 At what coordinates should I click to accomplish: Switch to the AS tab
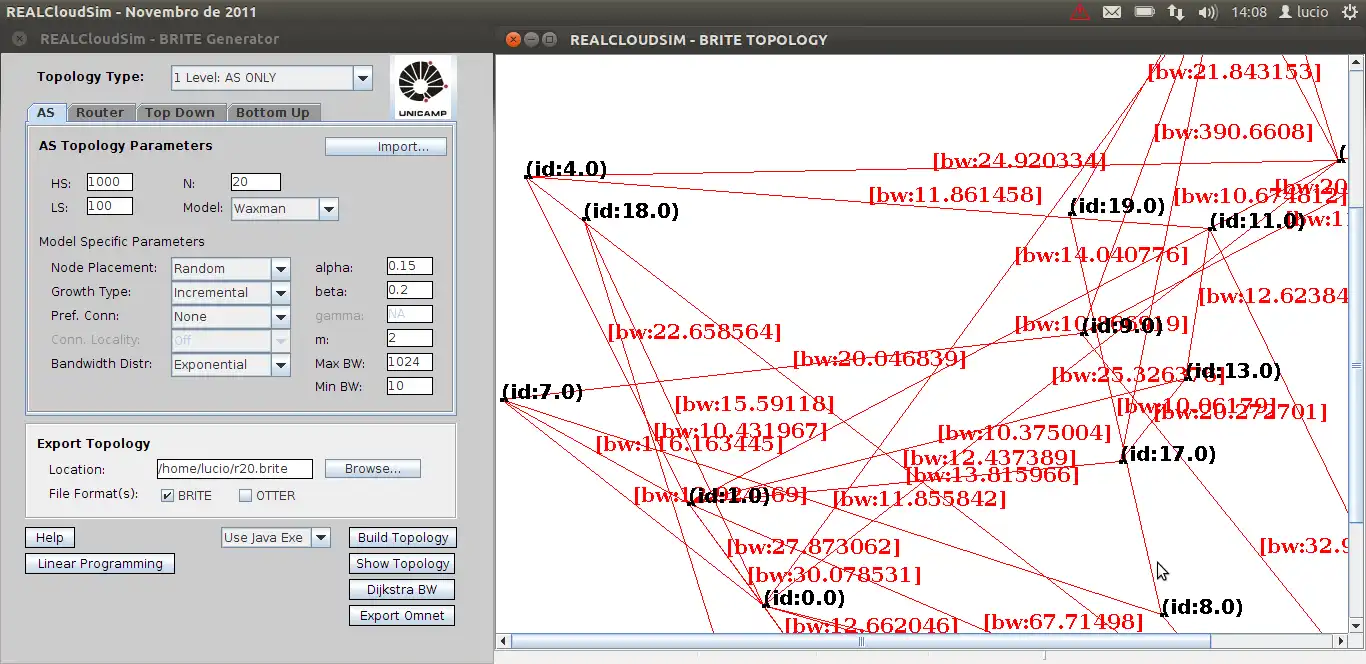pos(46,112)
